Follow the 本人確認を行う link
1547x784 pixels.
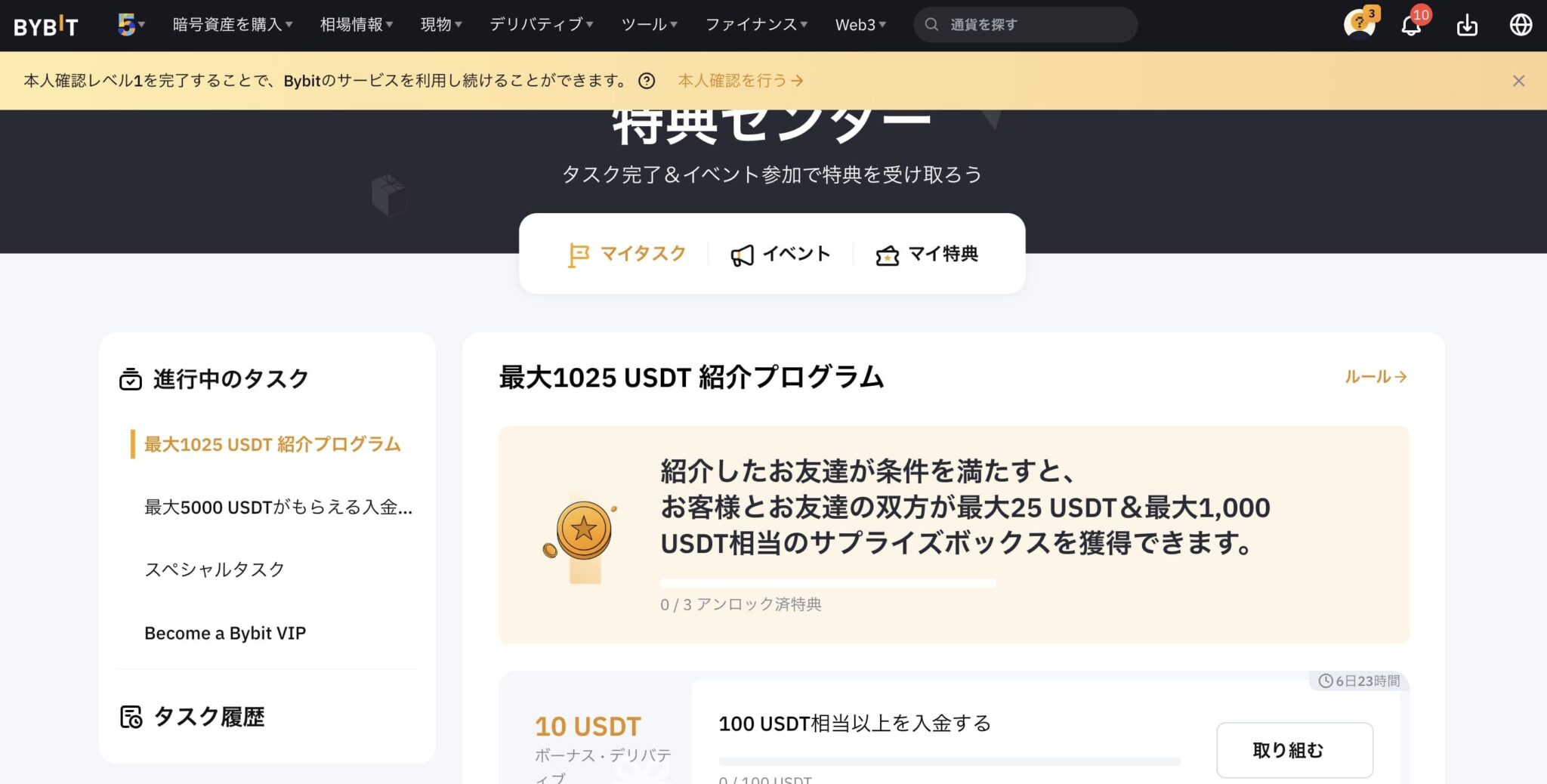738,80
